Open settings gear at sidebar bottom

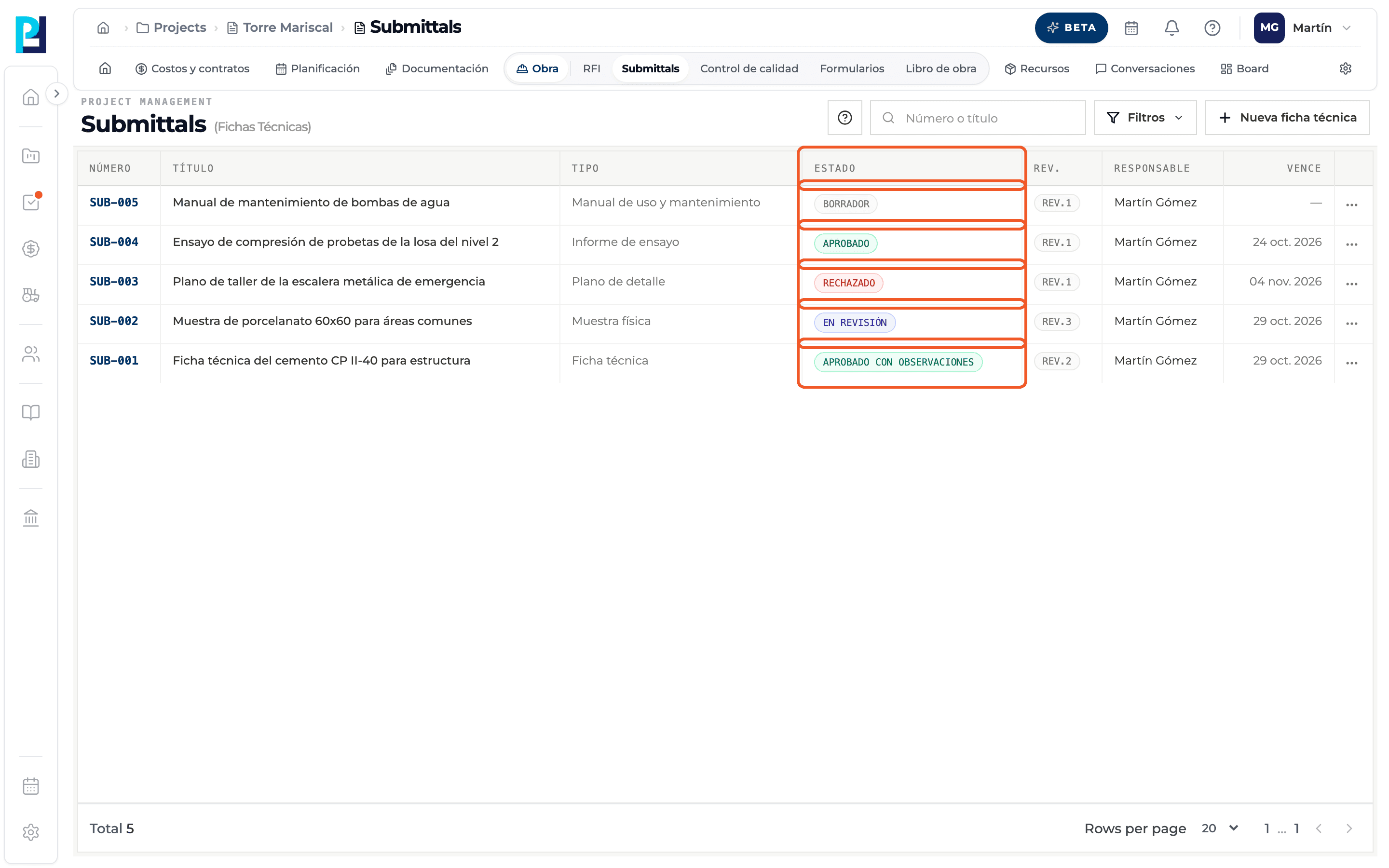click(x=30, y=832)
